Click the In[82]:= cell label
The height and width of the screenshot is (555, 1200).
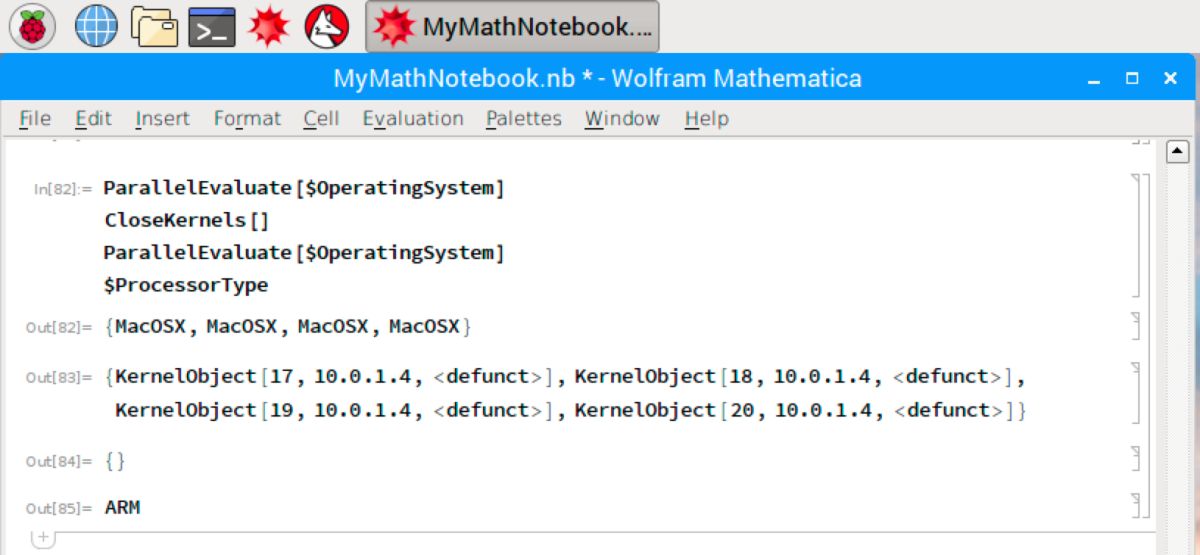click(x=63, y=189)
